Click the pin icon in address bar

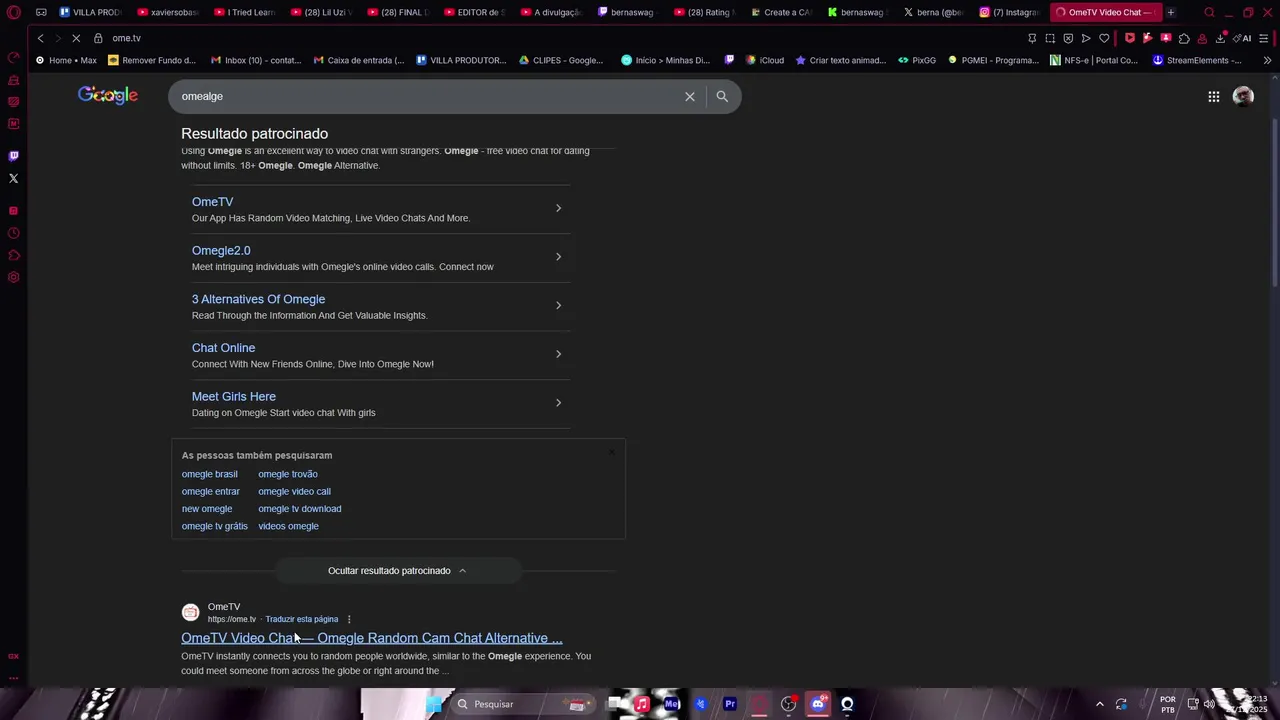pos(1032,38)
